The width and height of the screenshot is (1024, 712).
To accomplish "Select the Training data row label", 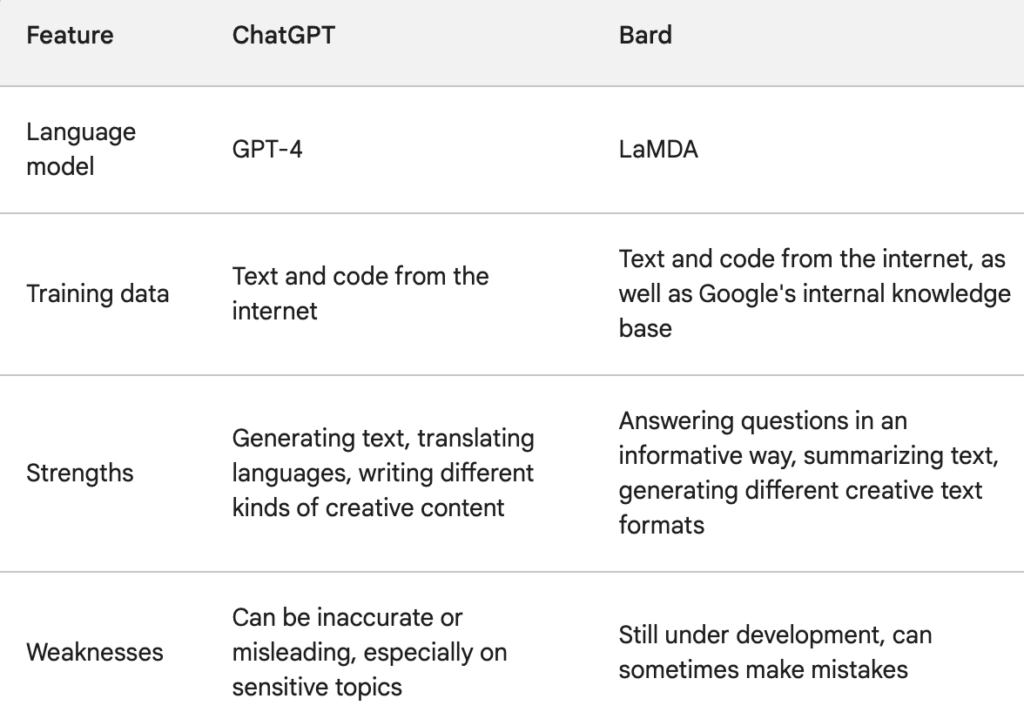I will pos(97,294).
